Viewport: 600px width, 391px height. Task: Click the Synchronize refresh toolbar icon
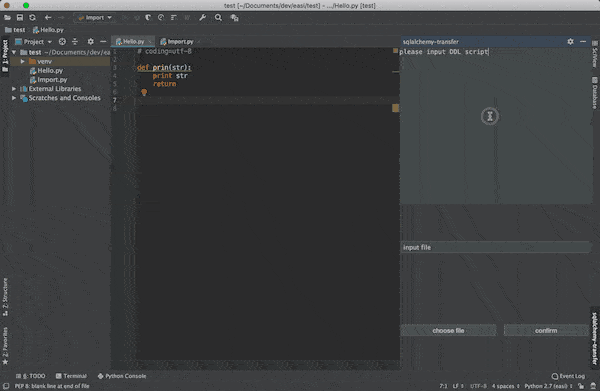pyautogui.click(x=33, y=18)
